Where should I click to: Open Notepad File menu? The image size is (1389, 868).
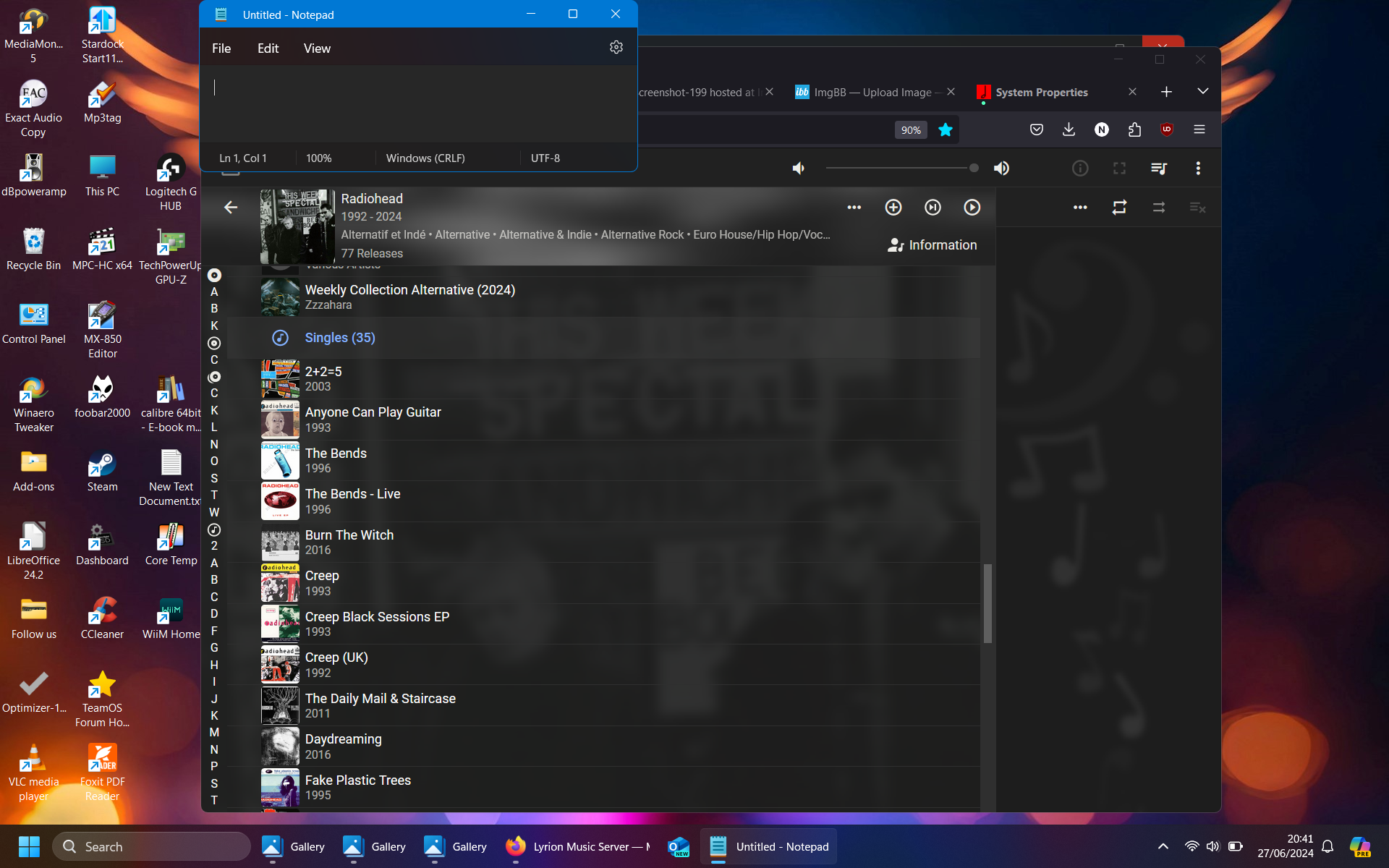pyautogui.click(x=221, y=48)
